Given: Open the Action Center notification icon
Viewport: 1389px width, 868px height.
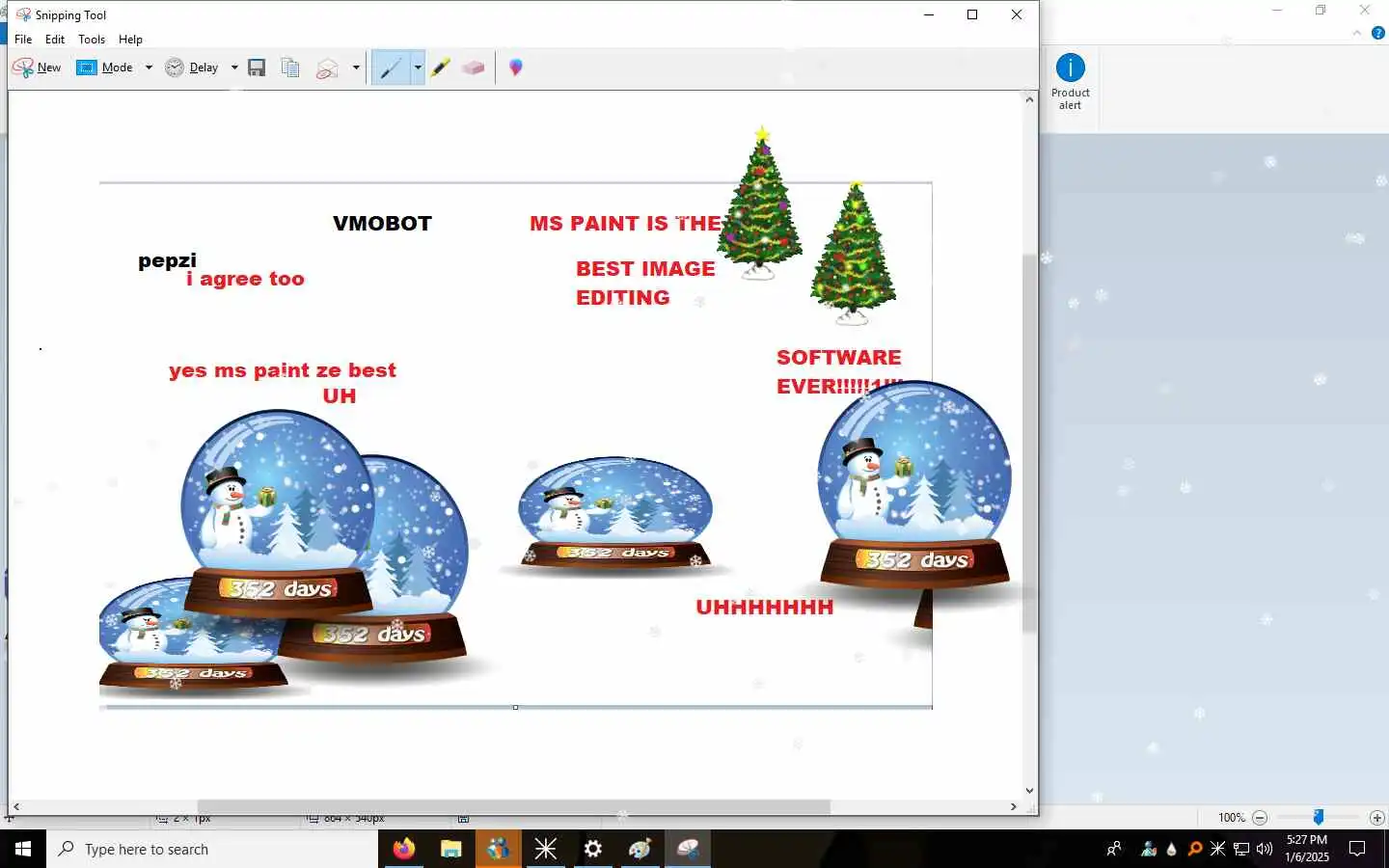Looking at the screenshot, I should [x=1357, y=849].
